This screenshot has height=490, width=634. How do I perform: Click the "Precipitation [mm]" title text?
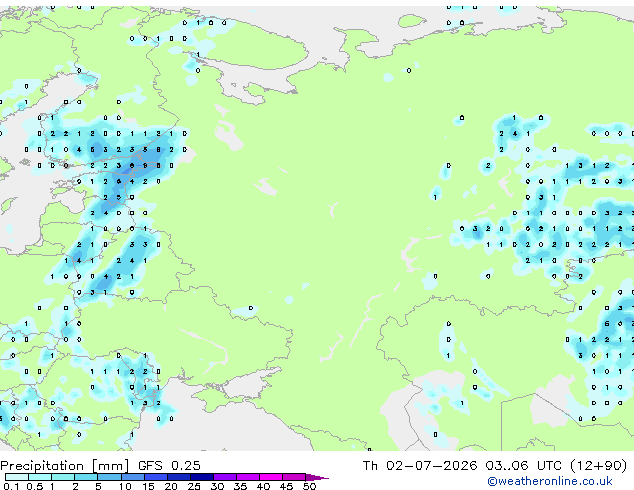(x=65, y=466)
